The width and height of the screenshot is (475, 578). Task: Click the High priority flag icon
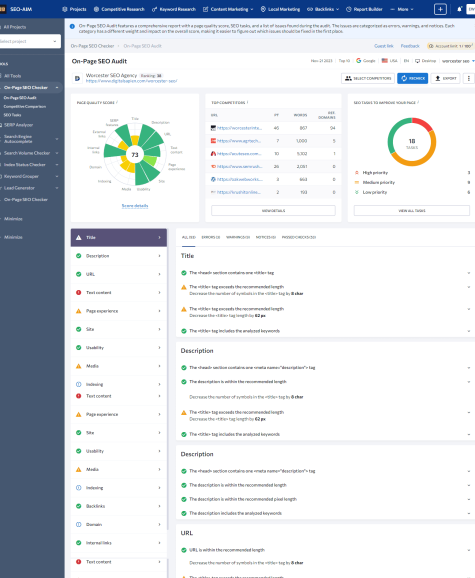pyautogui.click(x=357, y=173)
